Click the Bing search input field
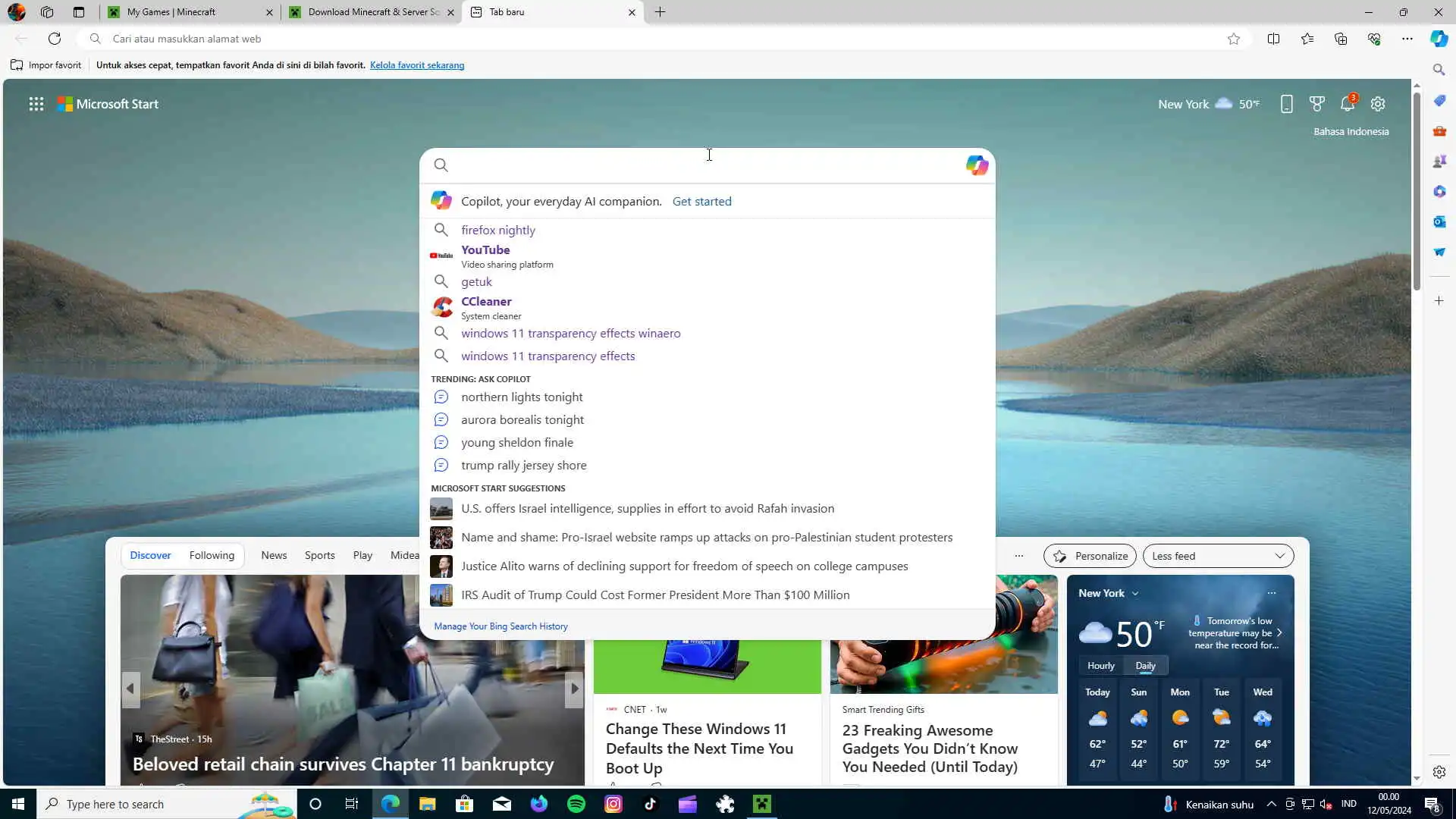Screen dimensions: 1456x819 pos(705,165)
